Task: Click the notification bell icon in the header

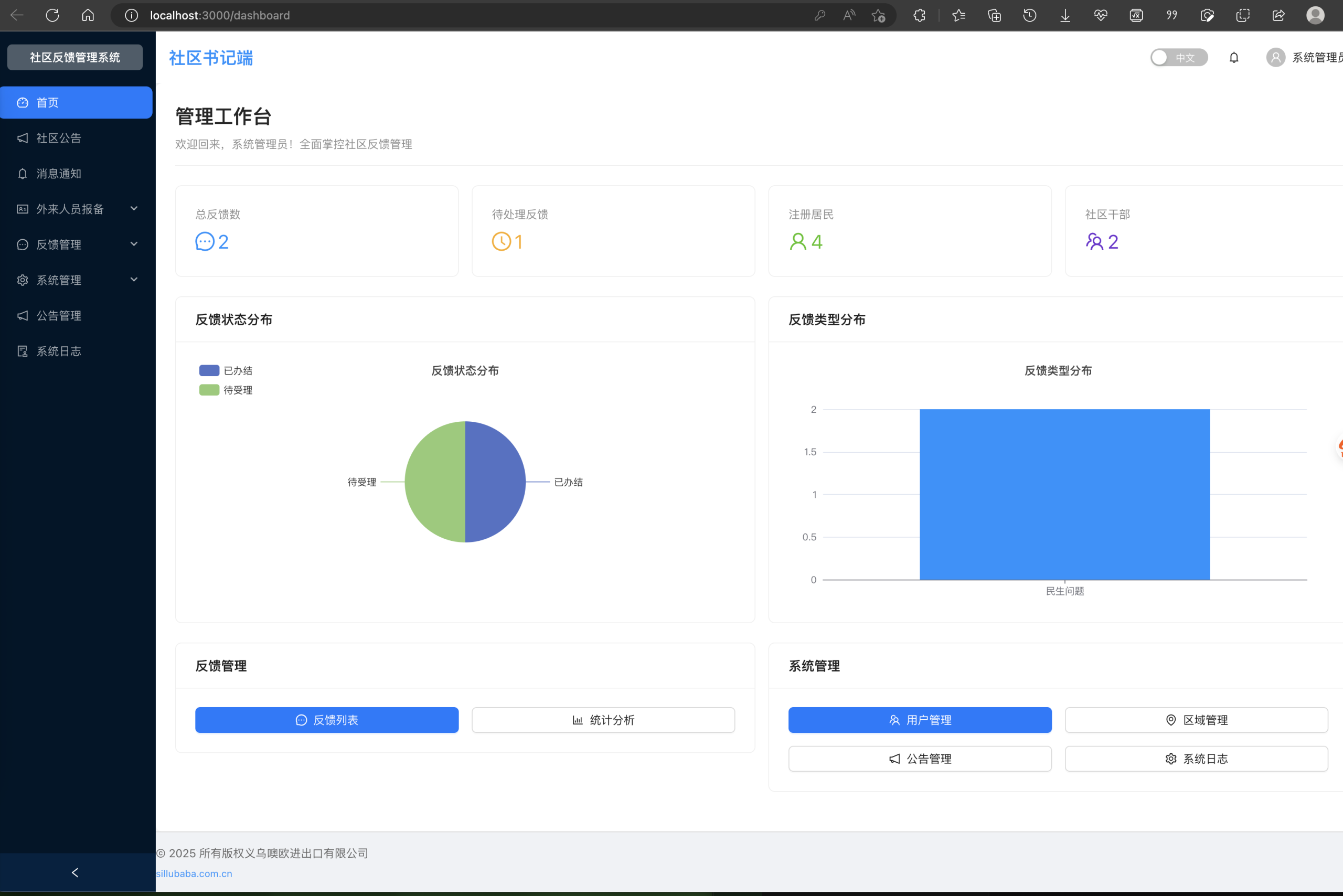Action: click(x=1233, y=58)
